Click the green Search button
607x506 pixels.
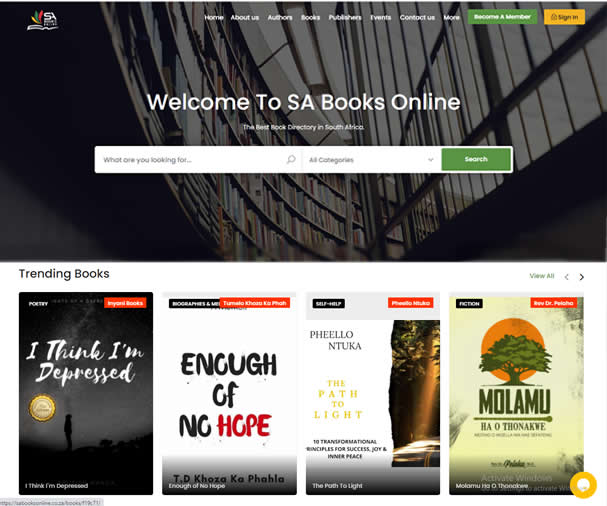476,159
